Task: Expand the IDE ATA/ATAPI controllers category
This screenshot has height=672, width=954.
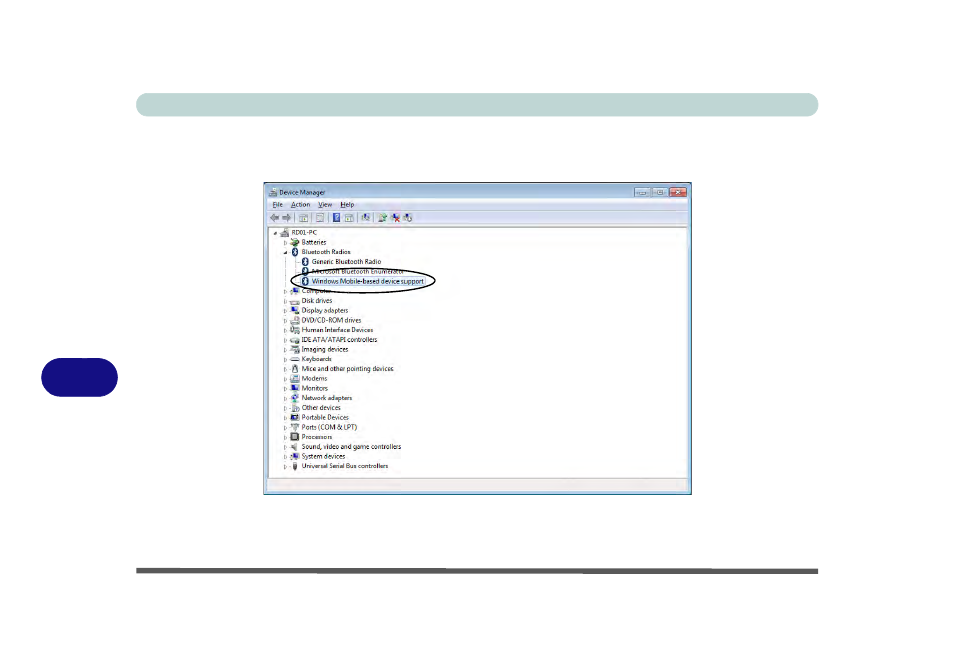Action: click(285, 340)
